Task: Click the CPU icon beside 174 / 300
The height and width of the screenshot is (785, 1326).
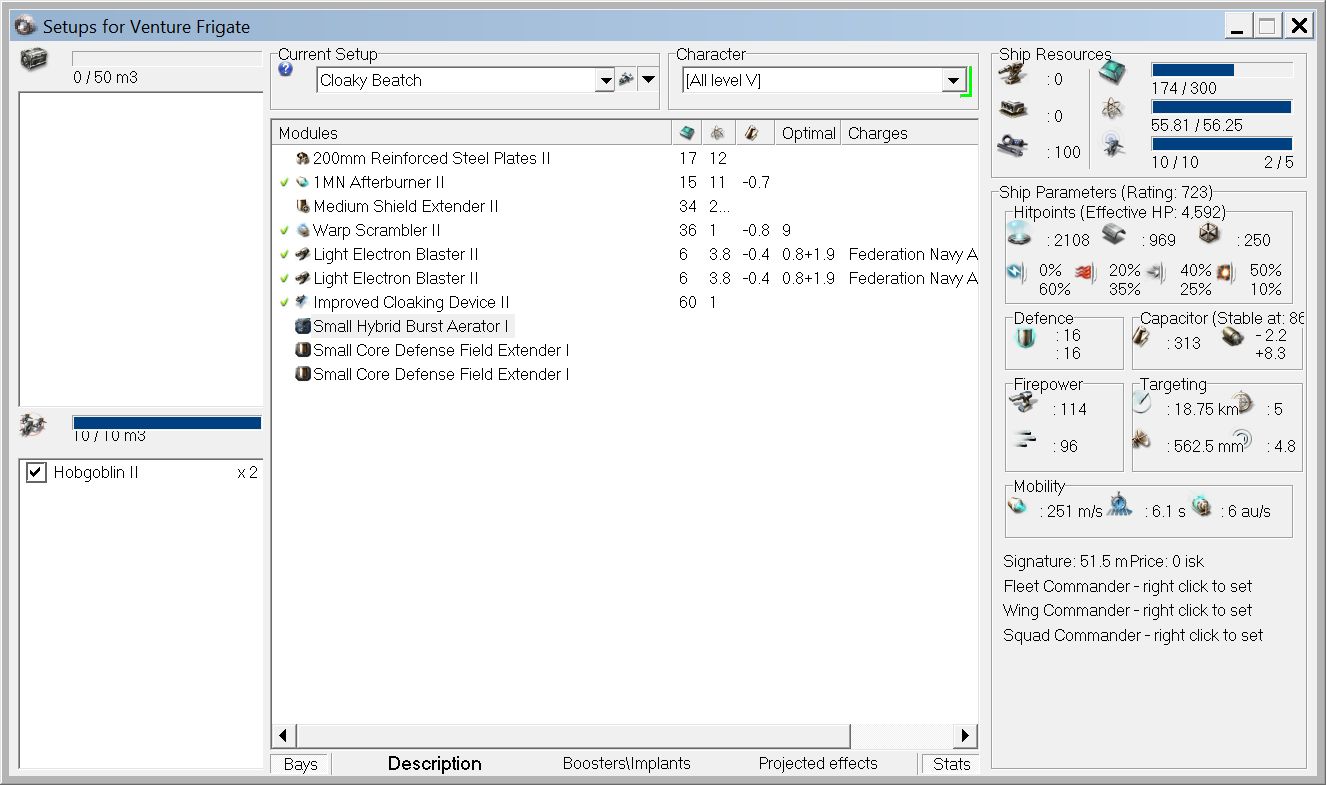Action: pyautogui.click(x=1113, y=73)
